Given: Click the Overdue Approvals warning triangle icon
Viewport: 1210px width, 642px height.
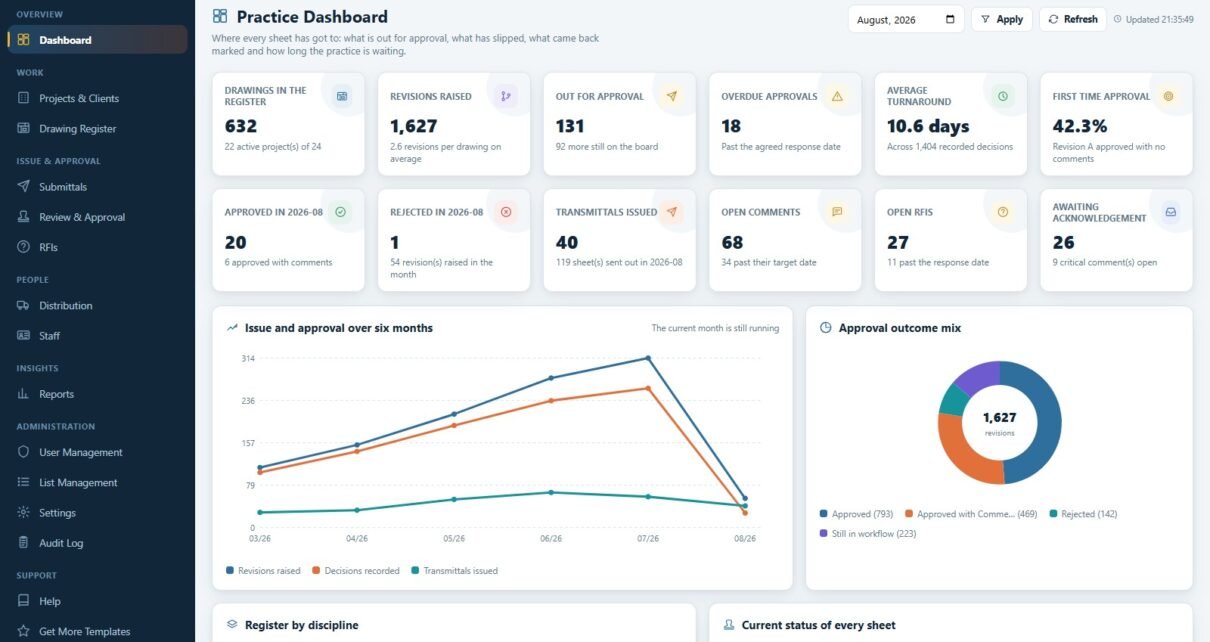Looking at the screenshot, I should coord(837,96).
